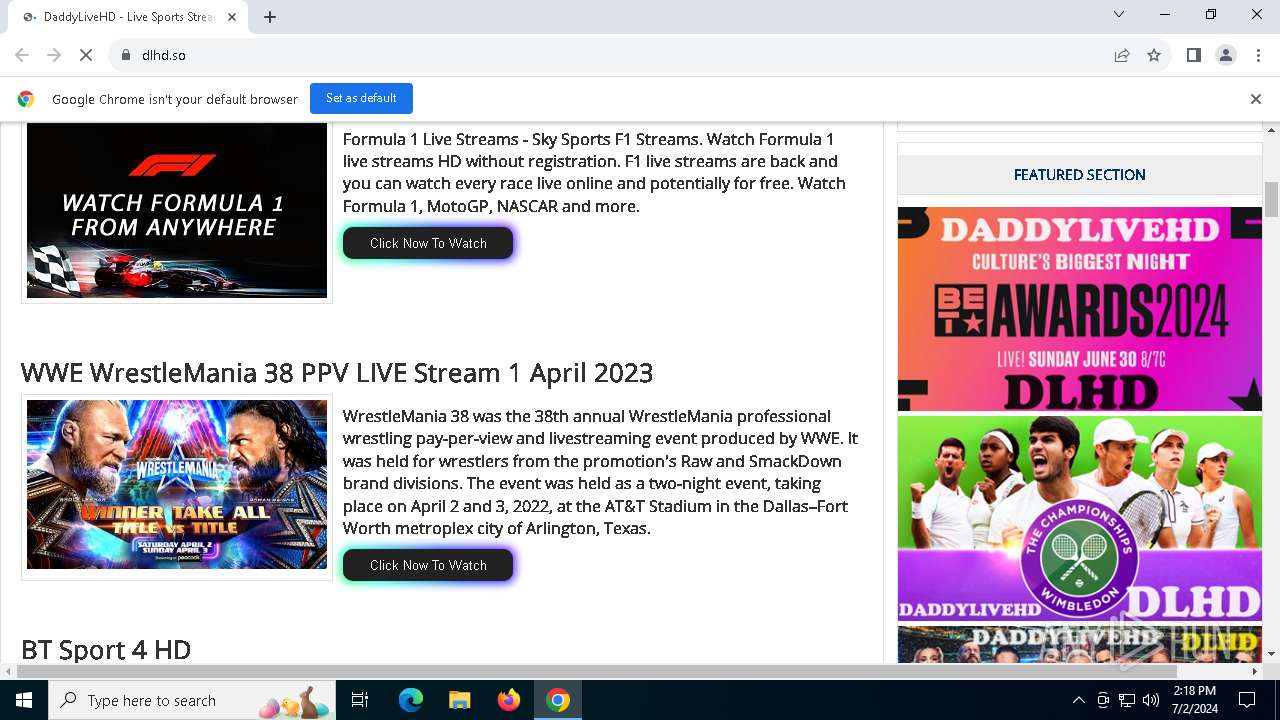The image size is (1280, 720).
Task: Click scrollbar up arrow
Action: point(1271,130)
